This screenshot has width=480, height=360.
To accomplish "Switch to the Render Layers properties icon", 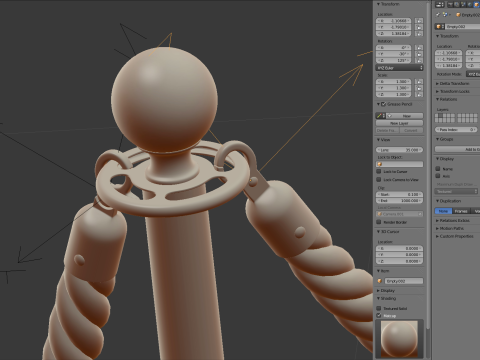I will [457, 4].
